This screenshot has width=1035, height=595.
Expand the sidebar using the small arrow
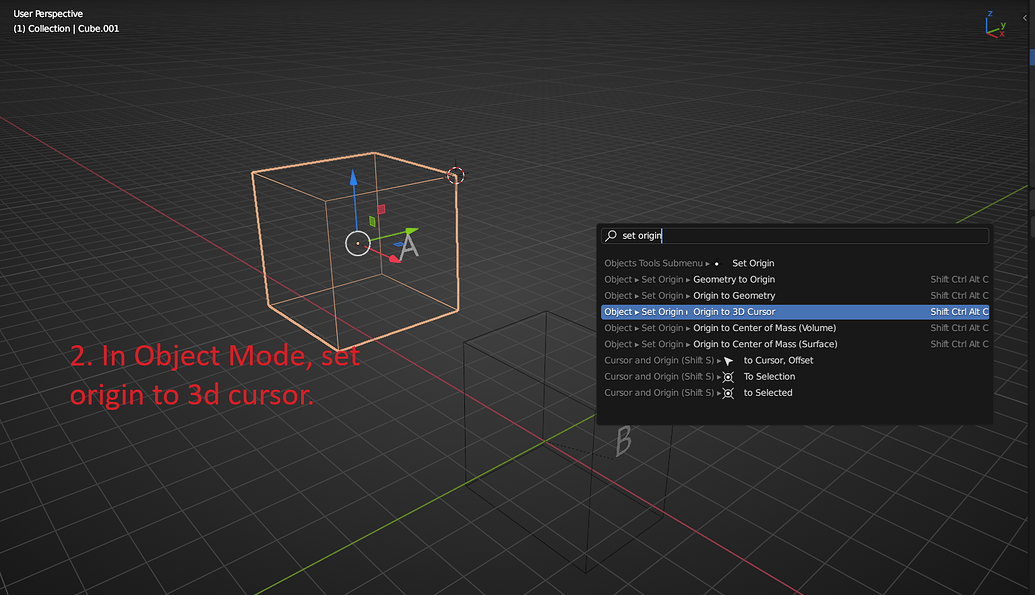pos(1024,18)
